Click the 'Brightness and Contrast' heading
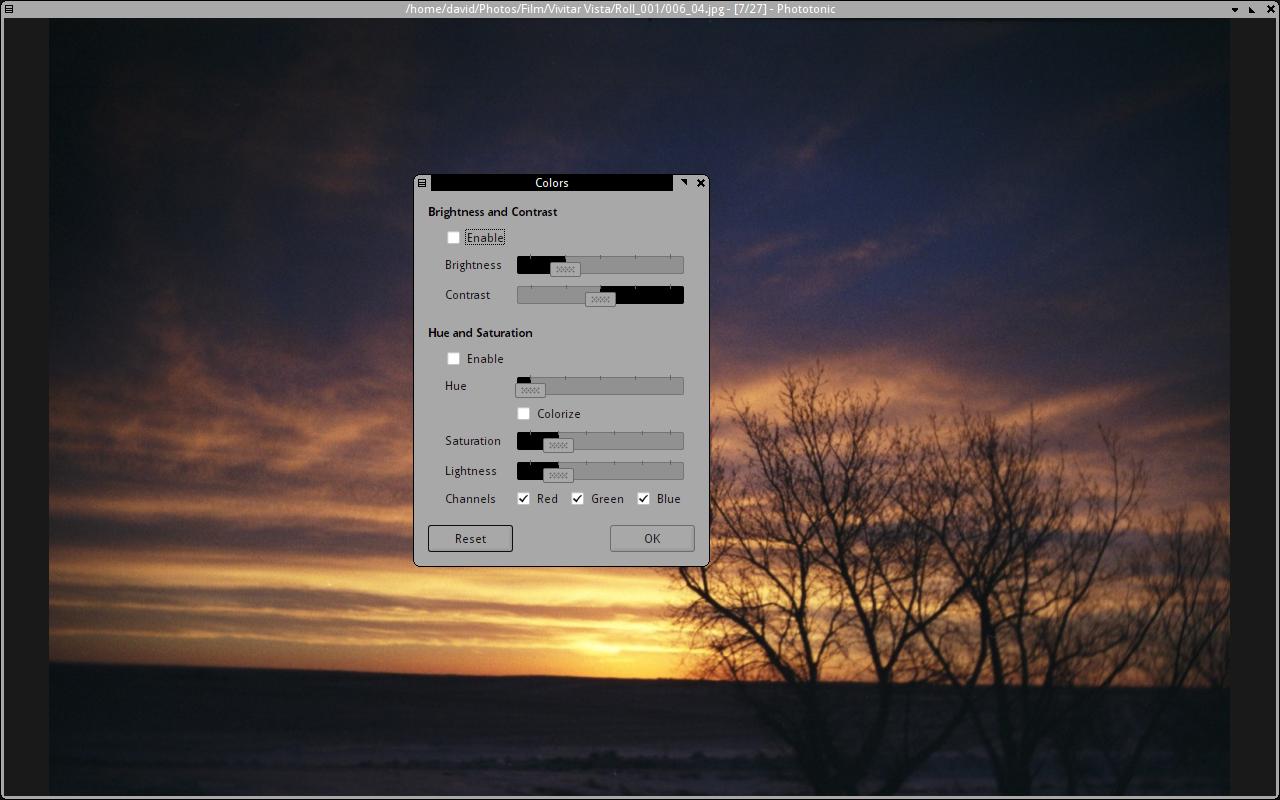 point(492,212)
